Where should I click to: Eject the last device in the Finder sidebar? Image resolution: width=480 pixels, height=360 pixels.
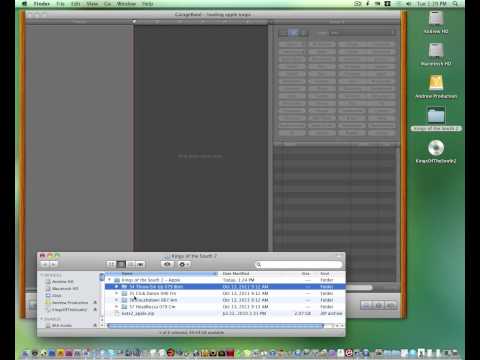(x=95, y=325)
